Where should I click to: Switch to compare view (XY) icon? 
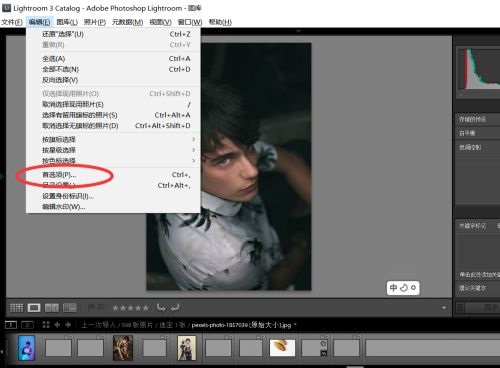[x=52, y=308]
